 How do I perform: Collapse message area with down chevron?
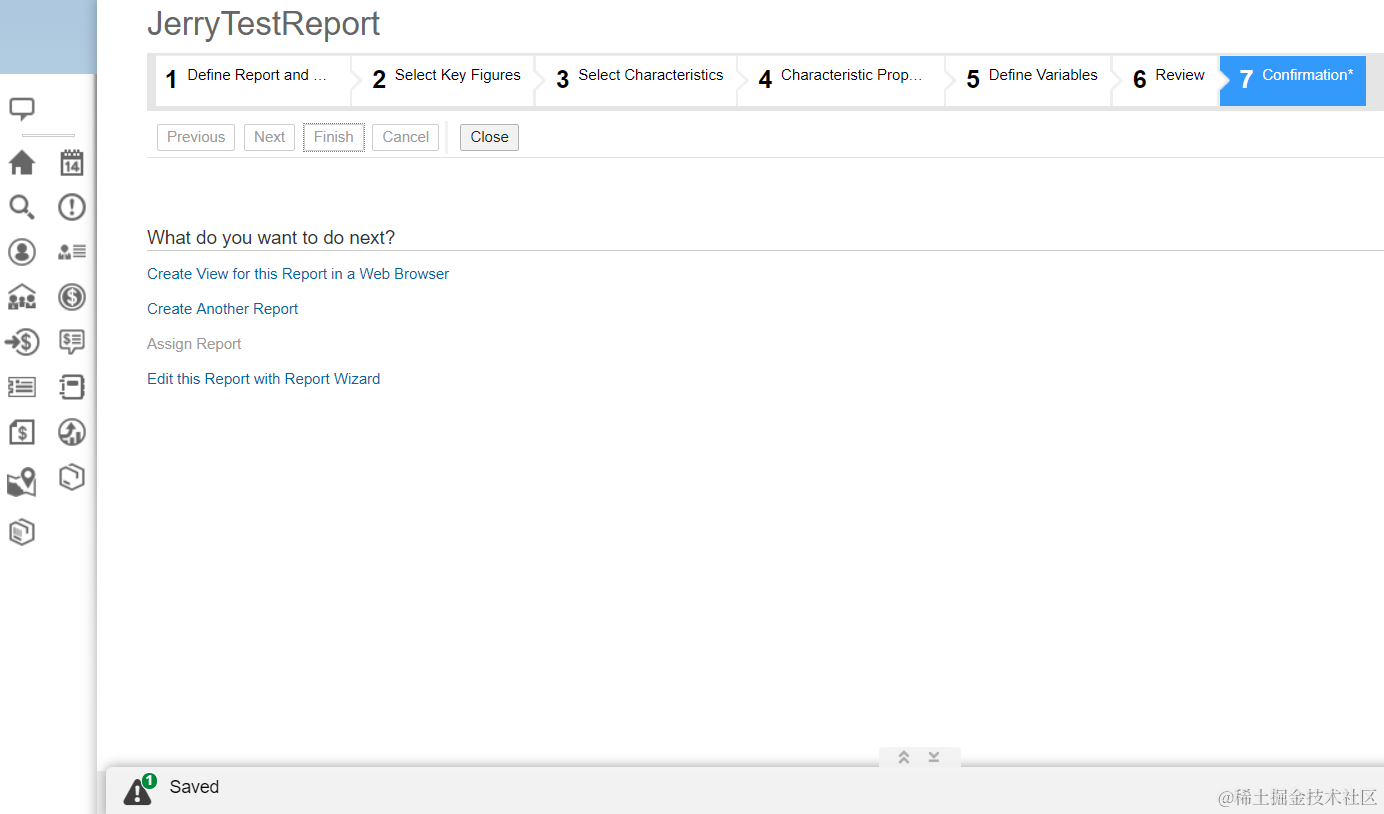pyautogui.click(x=934, y=757)
